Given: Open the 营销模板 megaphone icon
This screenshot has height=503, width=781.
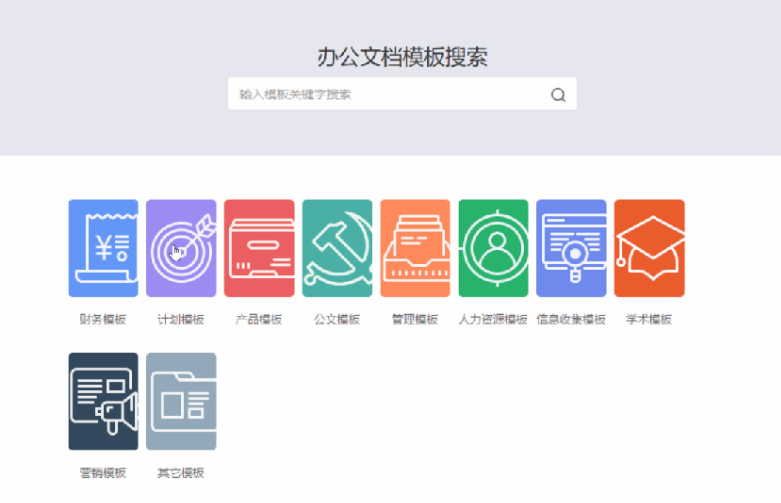Looking at the screenshot, I should point(103,401).
